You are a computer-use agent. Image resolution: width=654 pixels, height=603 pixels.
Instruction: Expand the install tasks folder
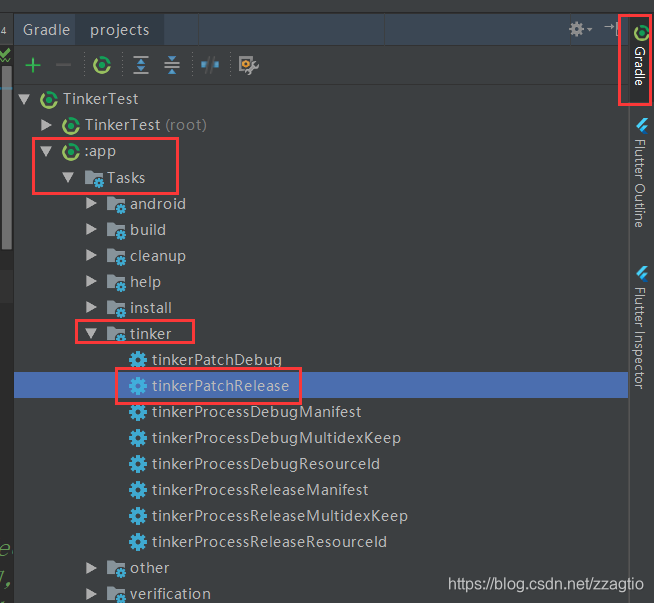[x=91, y=307]
